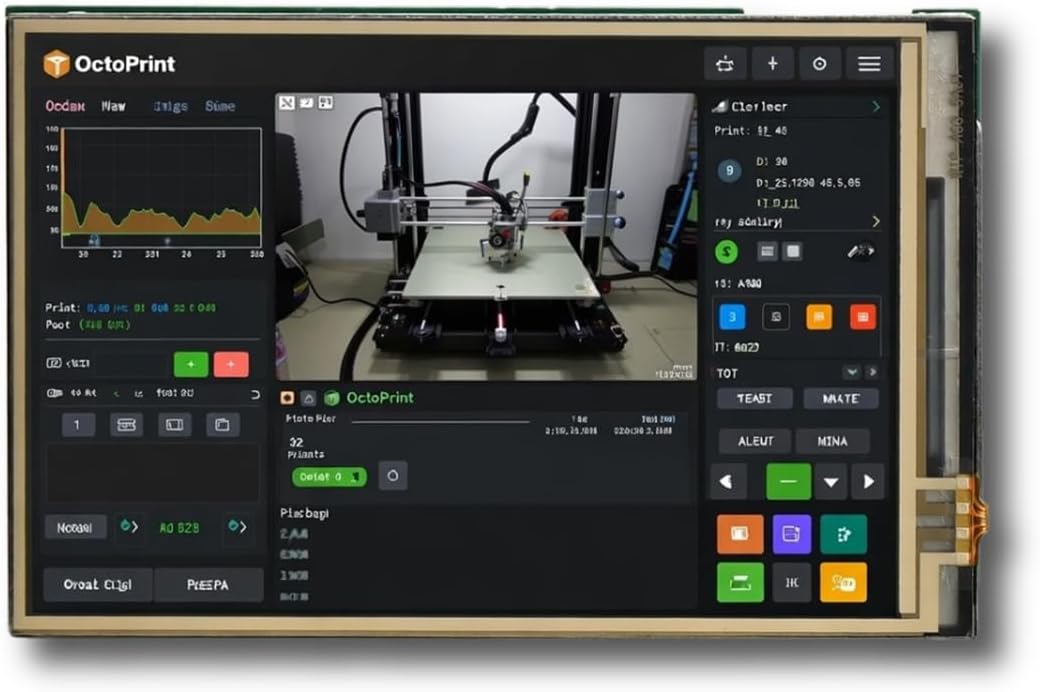This screenshot has height=692, width=1040.
Task: Click the yellow tile button at bottom right
Action: (x=844, y=583)
